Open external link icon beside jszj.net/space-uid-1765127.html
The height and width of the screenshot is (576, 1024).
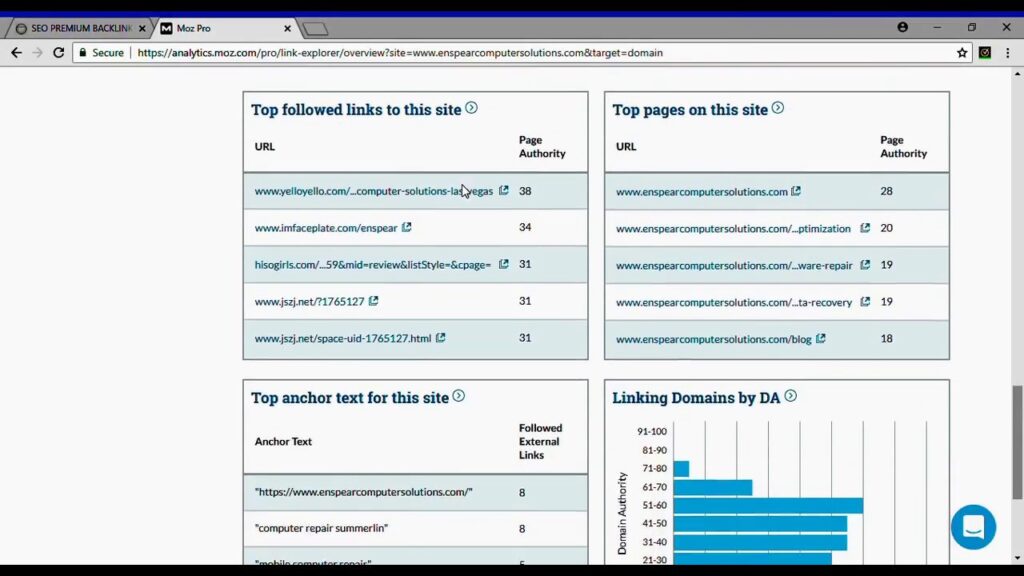[x=440, y=338]
